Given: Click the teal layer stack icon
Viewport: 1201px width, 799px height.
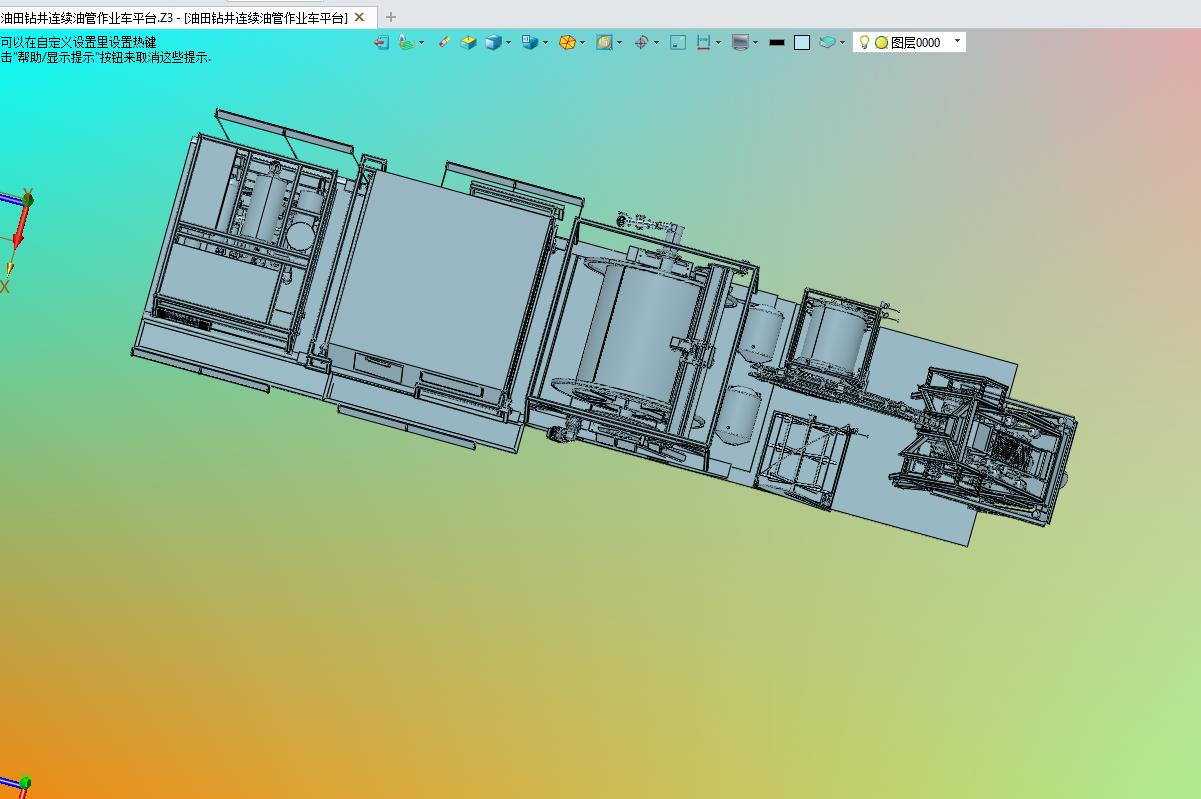Looking at the screenshot, I should pos(827,43).
